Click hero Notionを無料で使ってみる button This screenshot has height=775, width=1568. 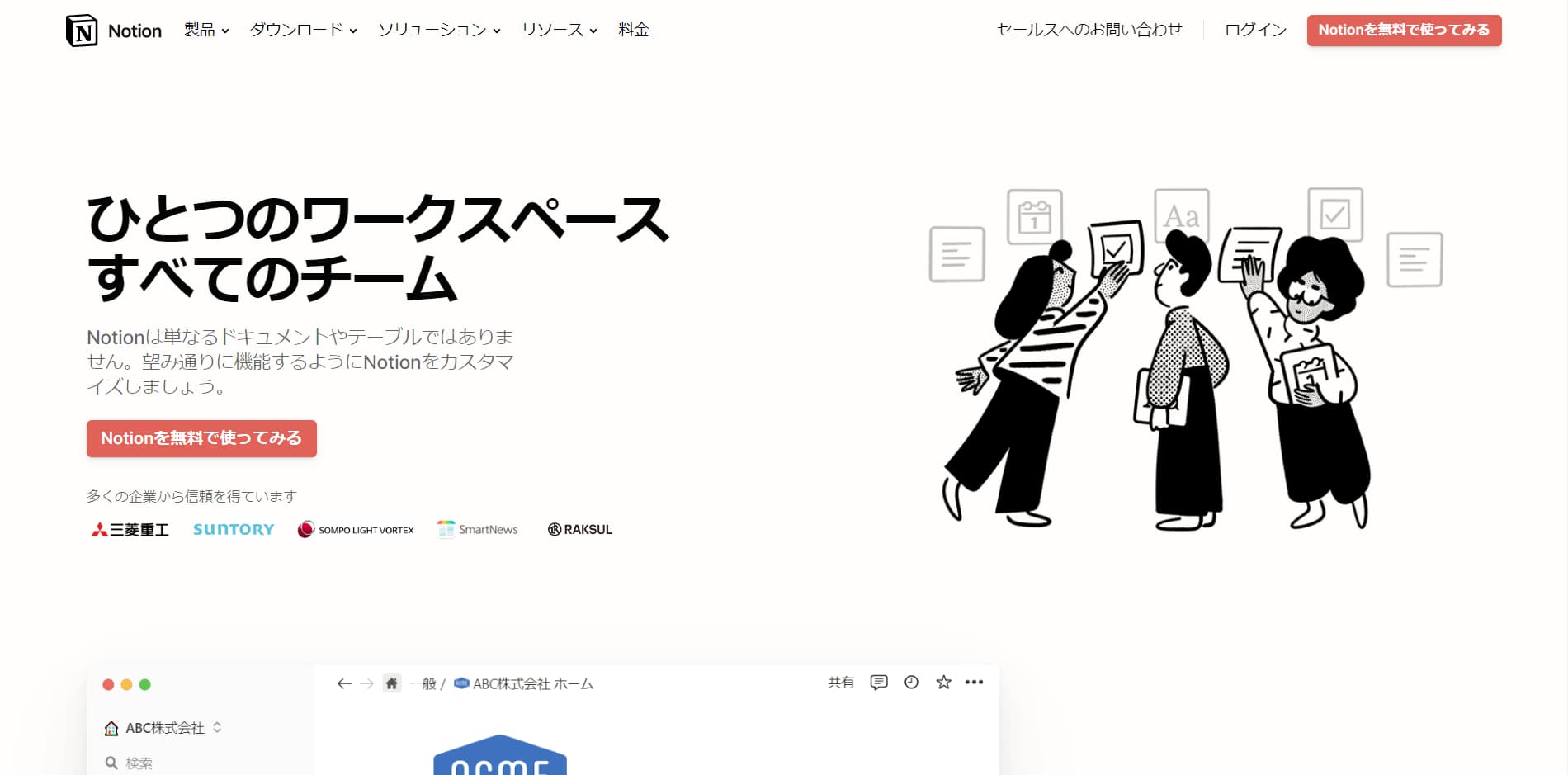[x=201, y=438]
